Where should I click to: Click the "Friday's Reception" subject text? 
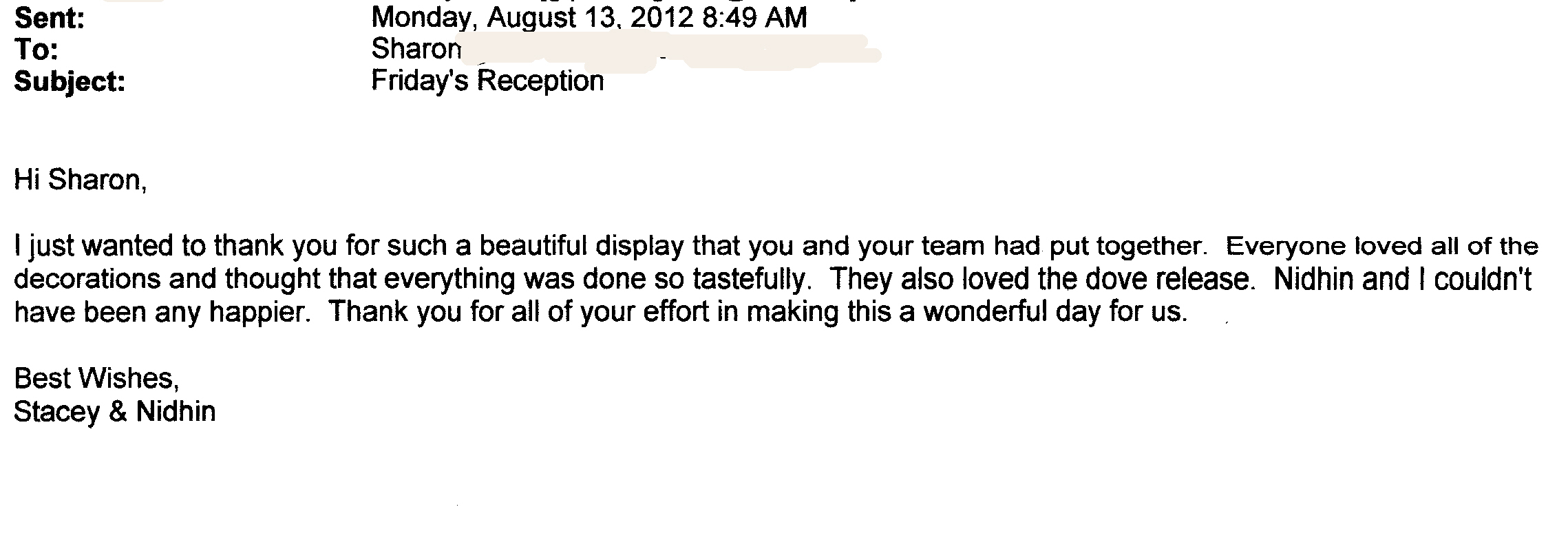(x=487, y=81)
